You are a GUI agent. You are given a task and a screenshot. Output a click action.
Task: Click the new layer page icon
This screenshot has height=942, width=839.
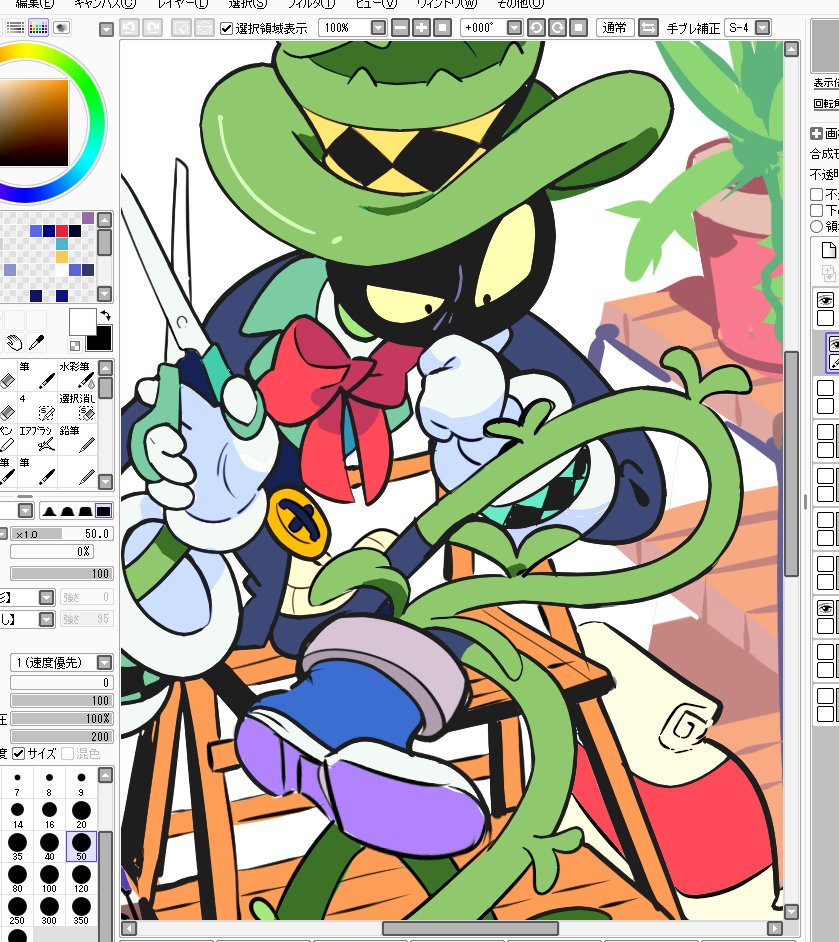tap(828, 250)
